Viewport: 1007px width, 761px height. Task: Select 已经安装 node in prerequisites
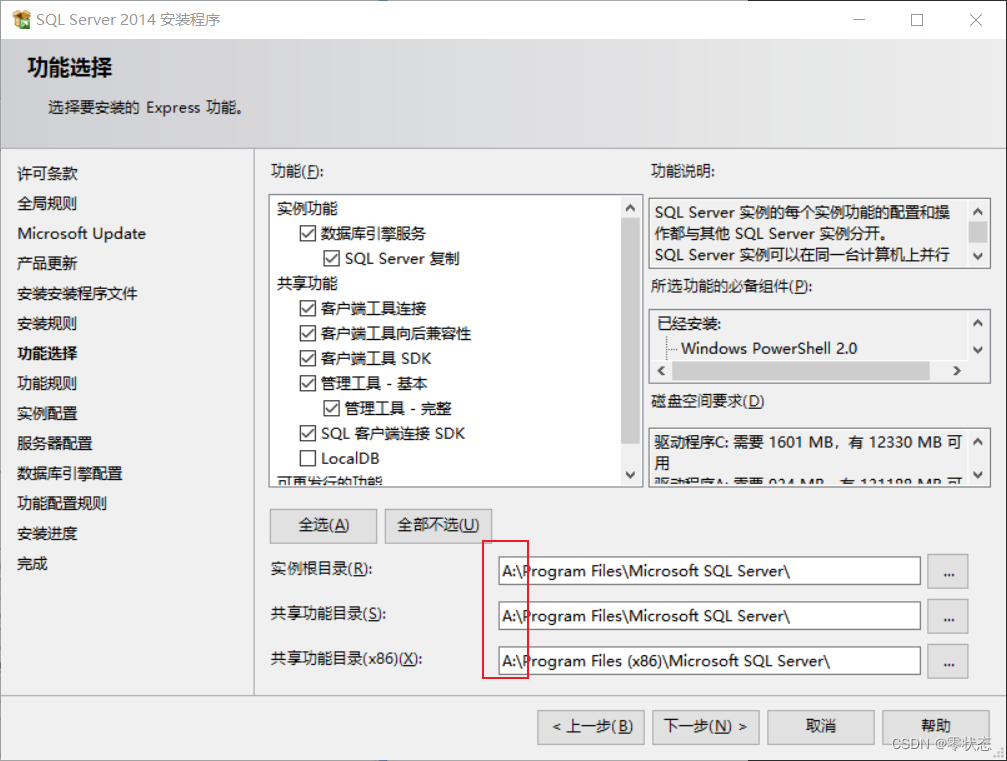689,324
